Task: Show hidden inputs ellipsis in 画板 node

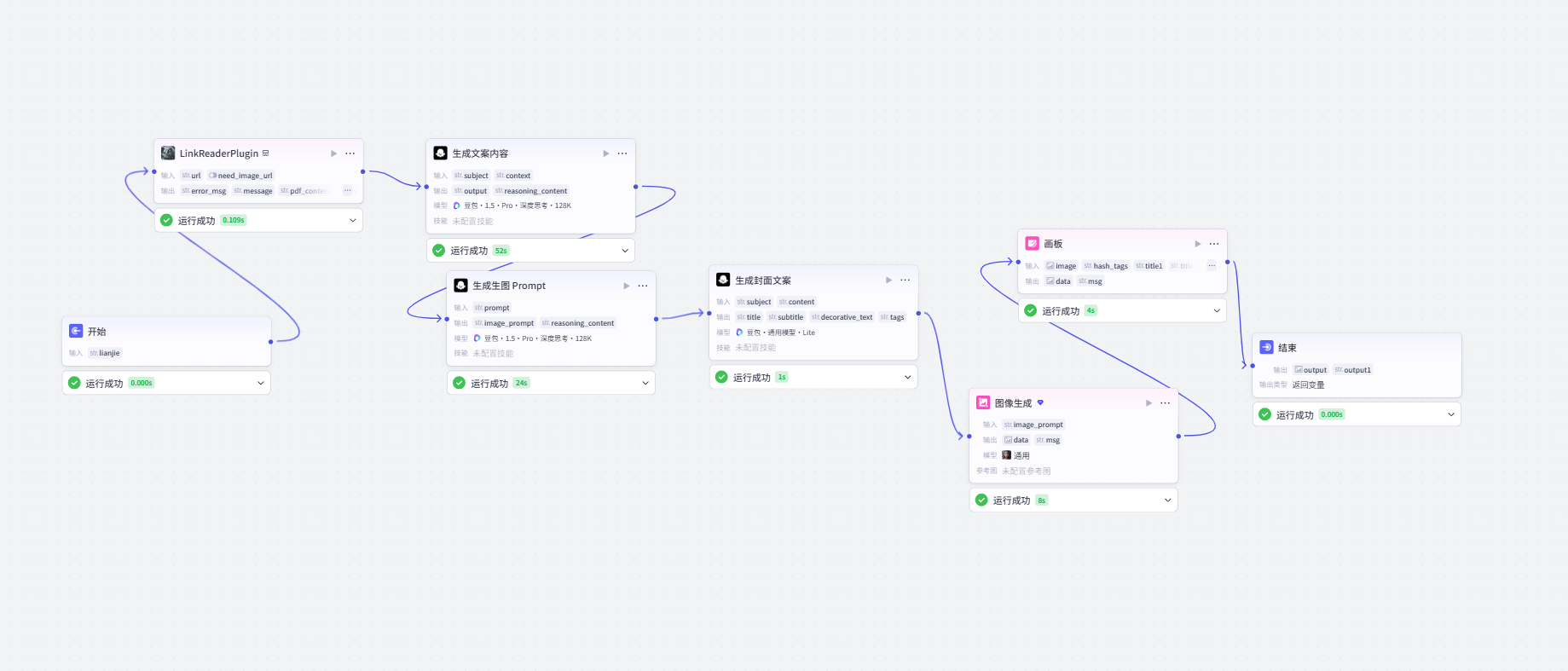Action: click(x=1212, y=266)
